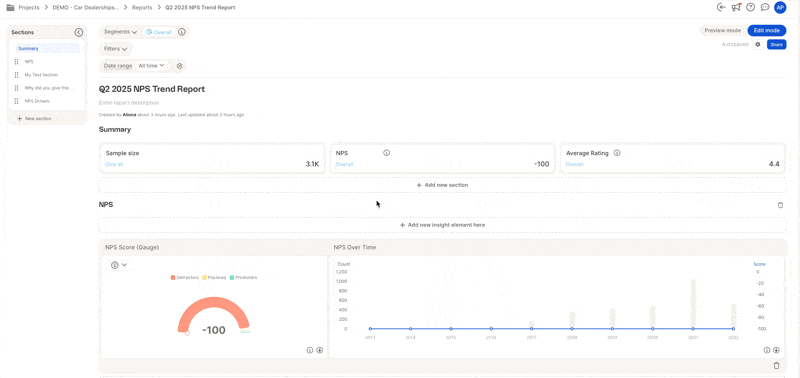Click the back/exit arrow icon in header
This screenshot has height=378, width=800.
pyautogui.click(x=721, y=7)
